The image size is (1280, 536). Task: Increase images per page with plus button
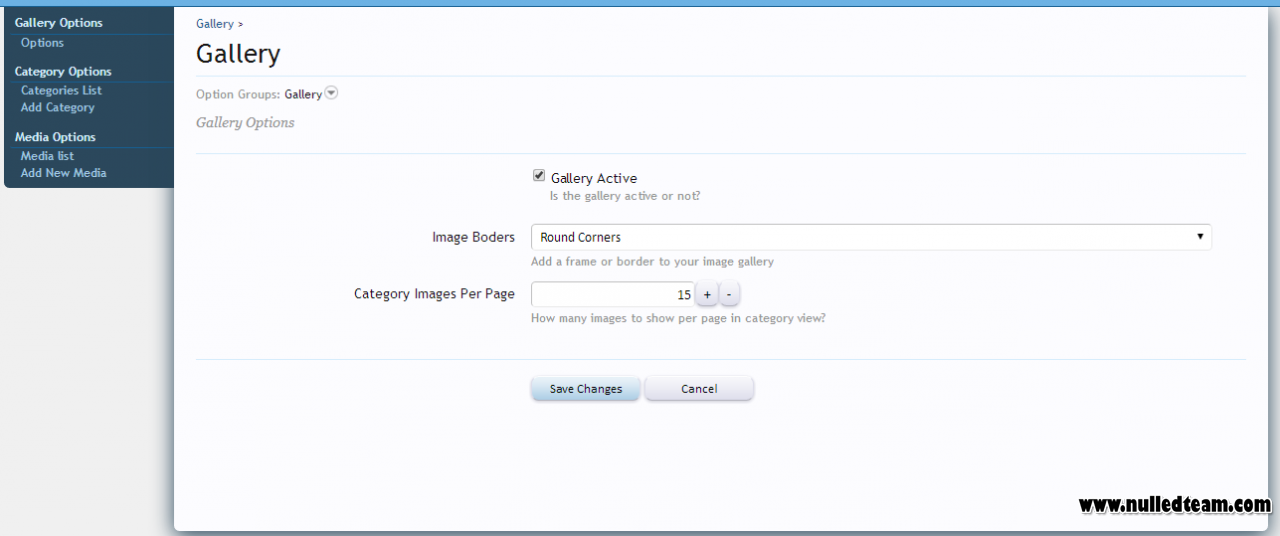point(706,294)
